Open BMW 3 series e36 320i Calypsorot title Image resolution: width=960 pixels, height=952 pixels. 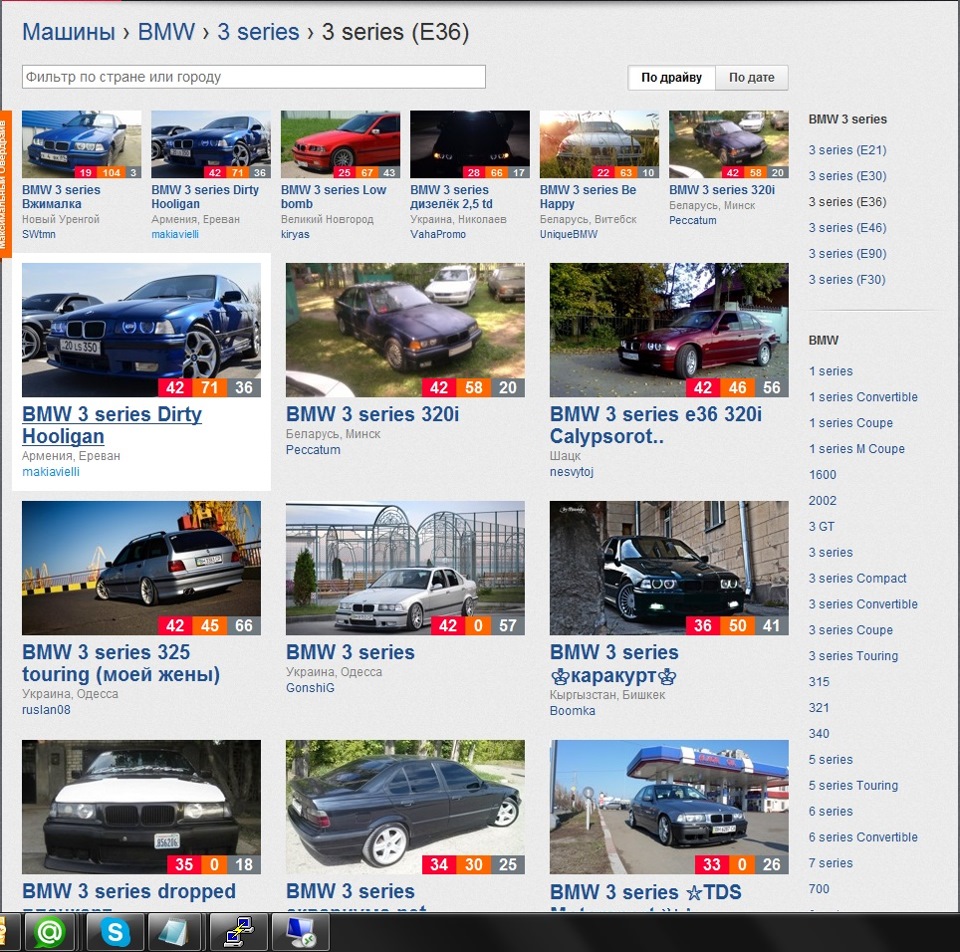coord(656,425)
